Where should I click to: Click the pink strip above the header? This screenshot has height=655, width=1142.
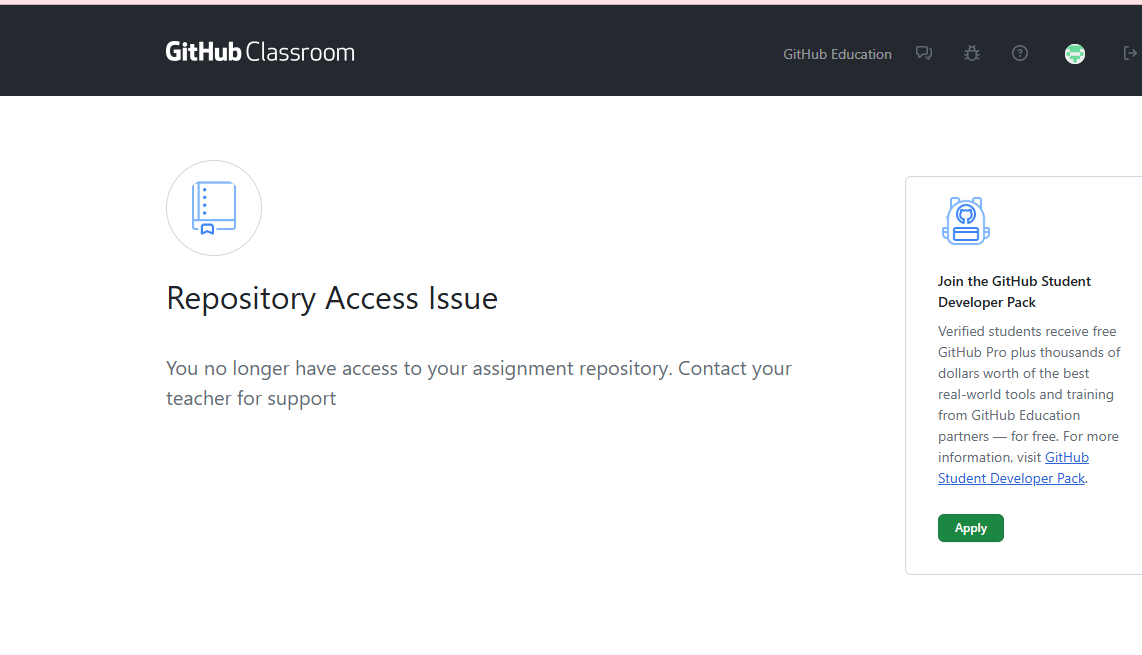(571, 2)
